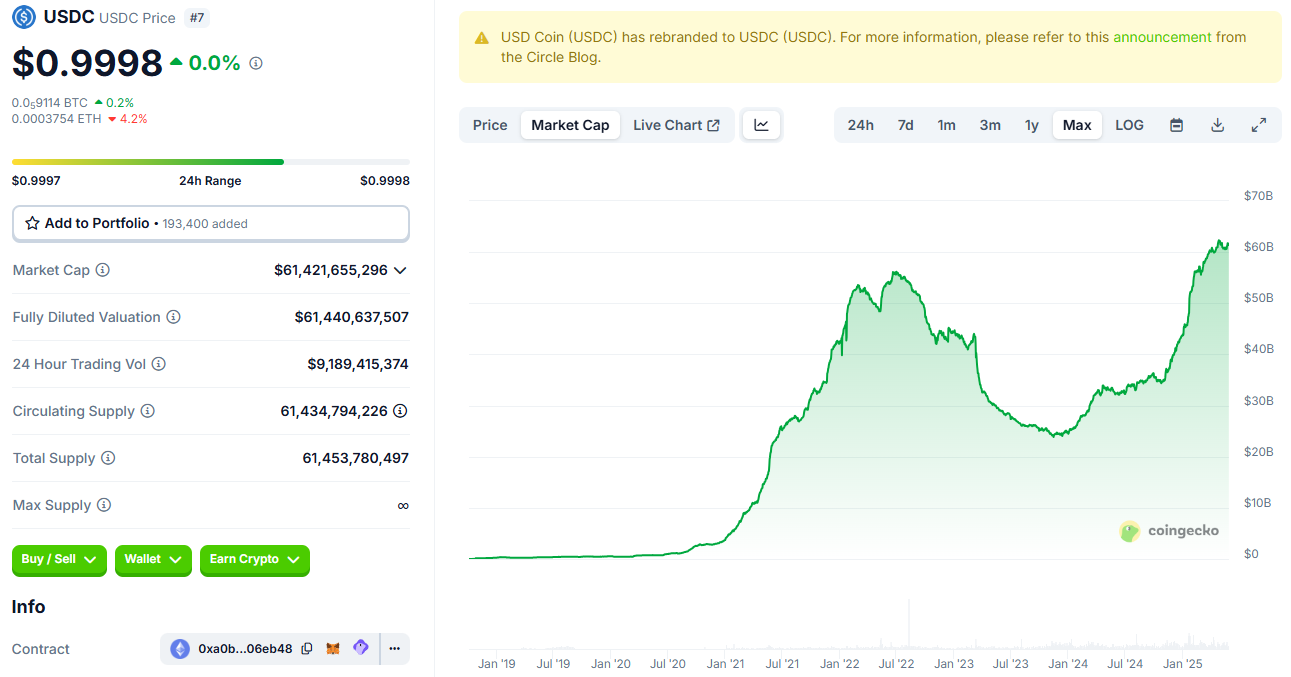Copy the contract address
The width and height of the screenshot is (1291, 677).
(x=307, y=649)
